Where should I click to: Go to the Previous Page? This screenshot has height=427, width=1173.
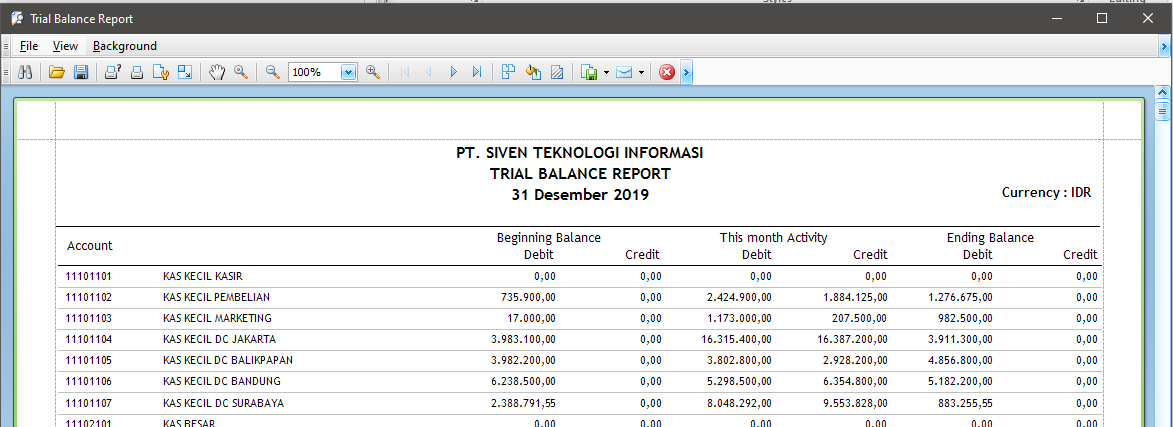tap(429, 72)
